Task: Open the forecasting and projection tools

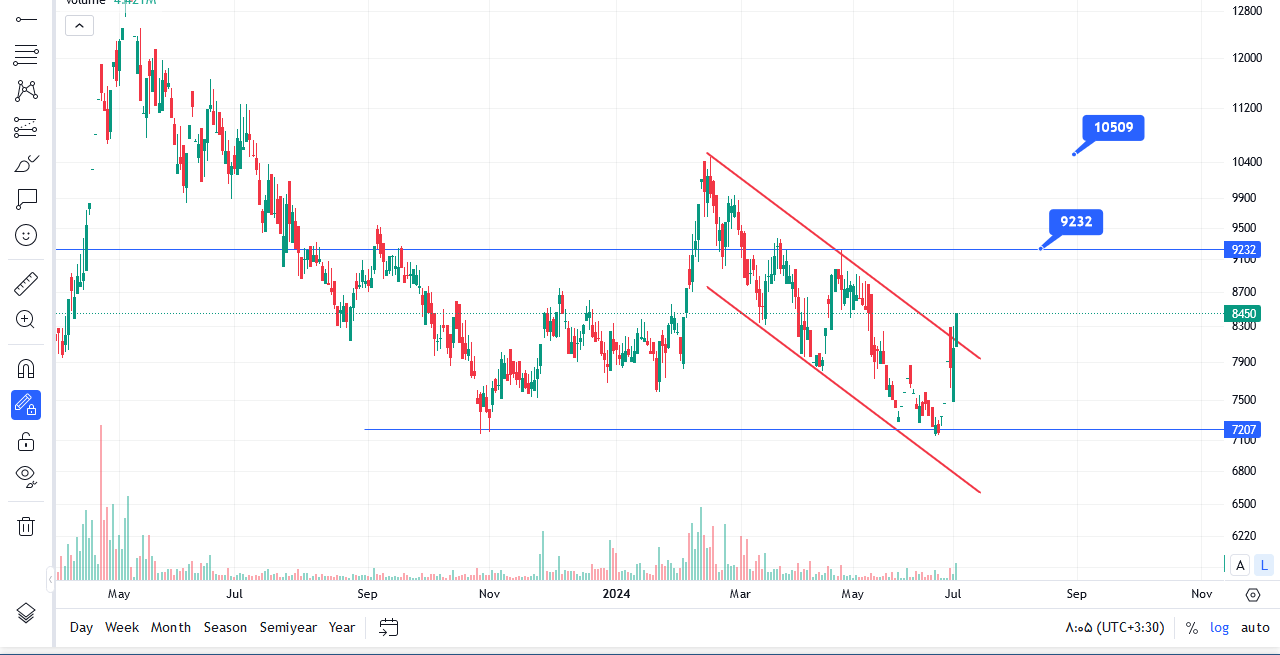Action: (26, 127)
